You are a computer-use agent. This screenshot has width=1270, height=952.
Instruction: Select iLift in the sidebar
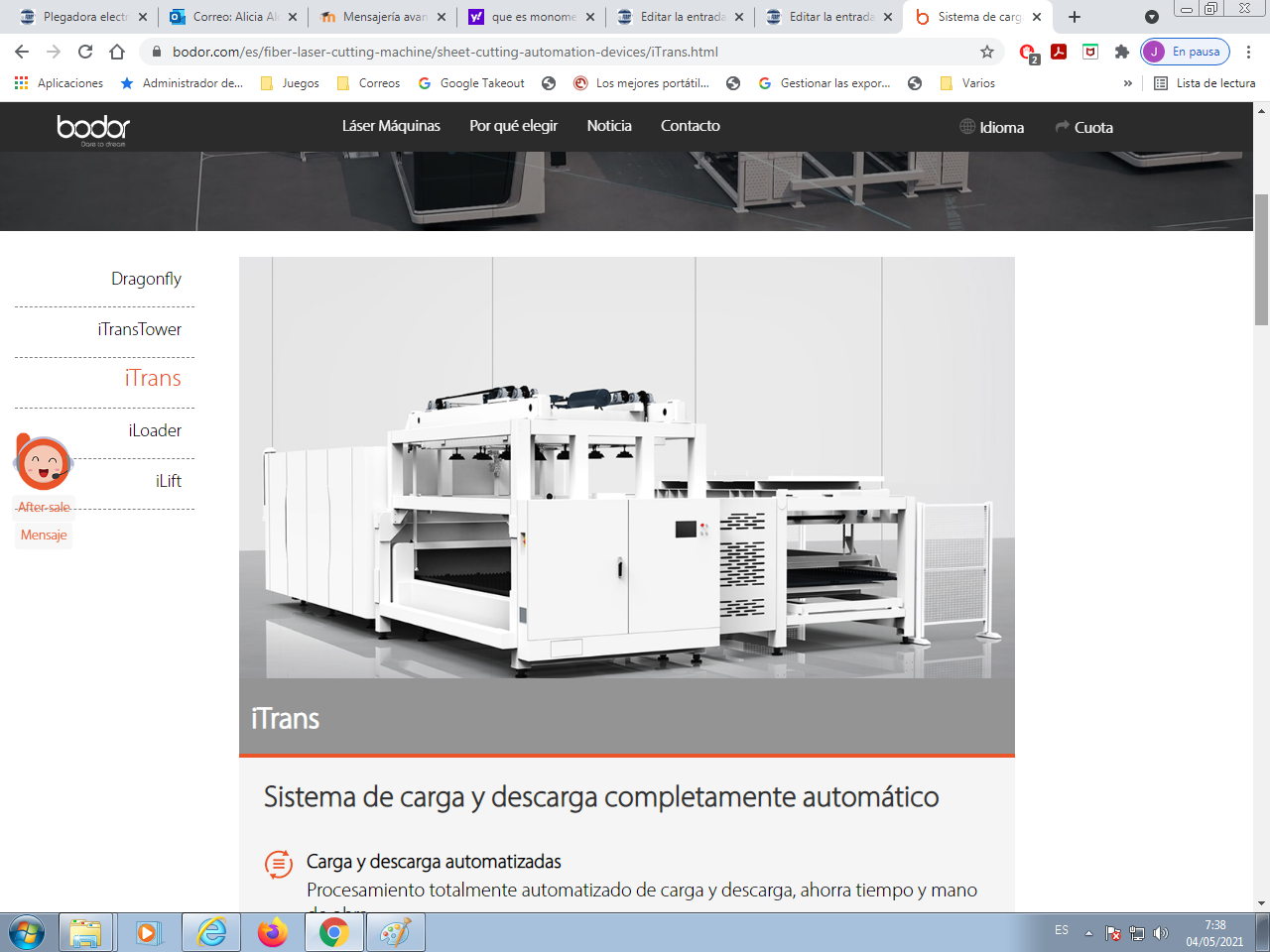[169, 481]
